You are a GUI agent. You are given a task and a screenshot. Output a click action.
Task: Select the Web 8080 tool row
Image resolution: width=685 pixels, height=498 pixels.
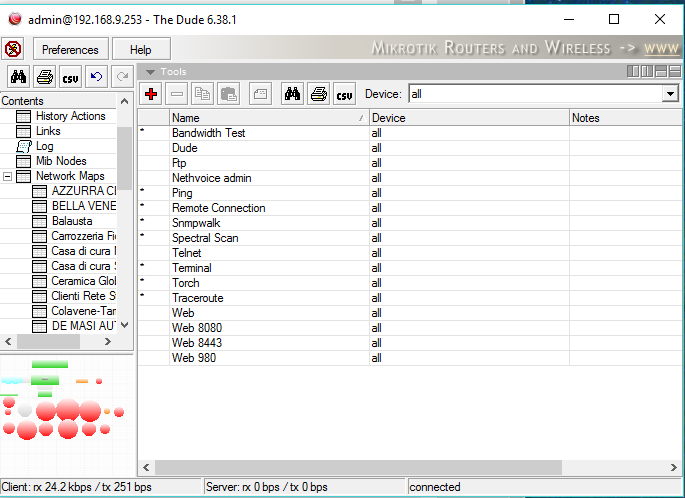[410, 328]
